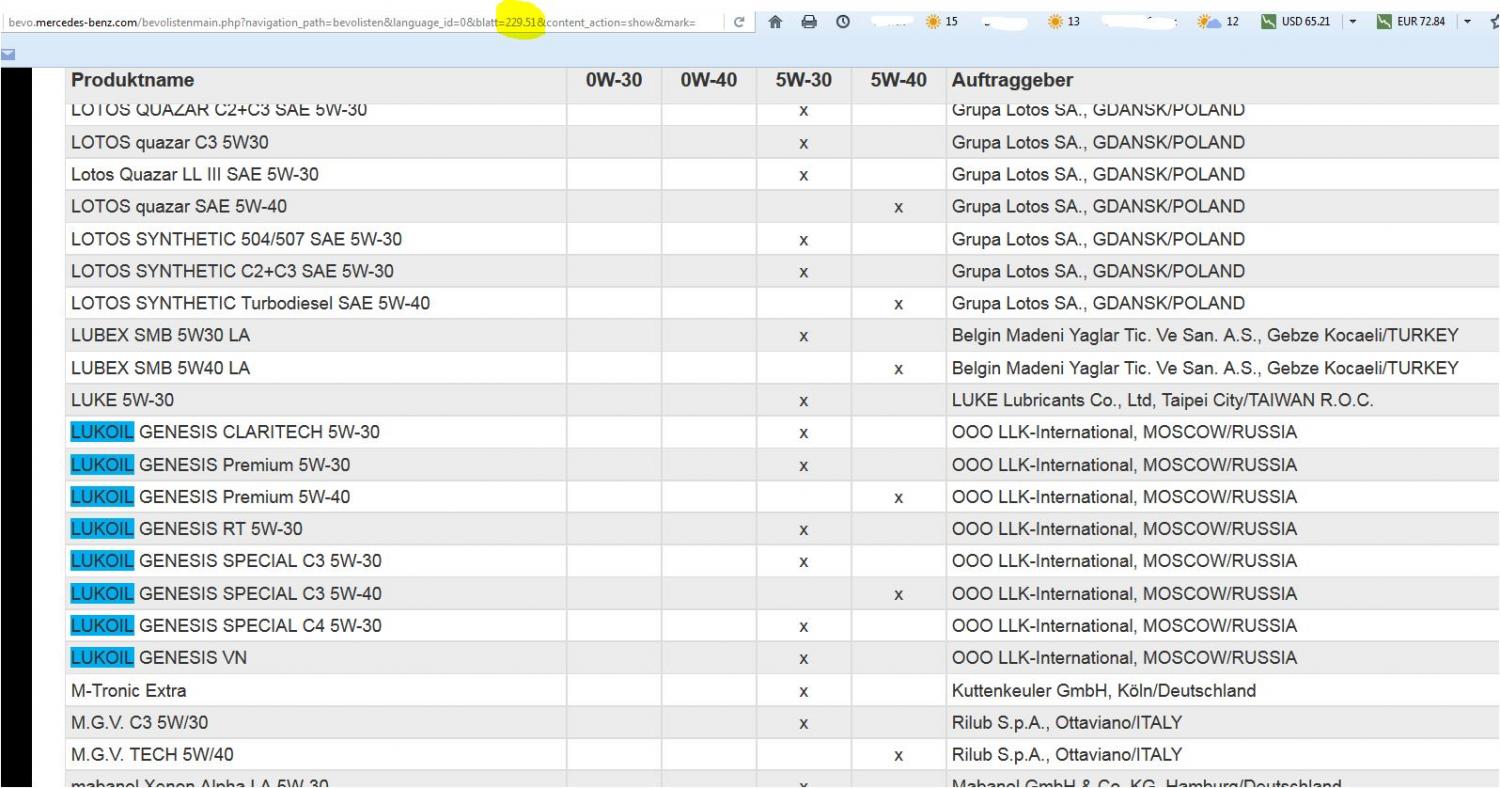Select LUKOIL GENESIS Premium 5W-30 product

click(x=210, y=465)
